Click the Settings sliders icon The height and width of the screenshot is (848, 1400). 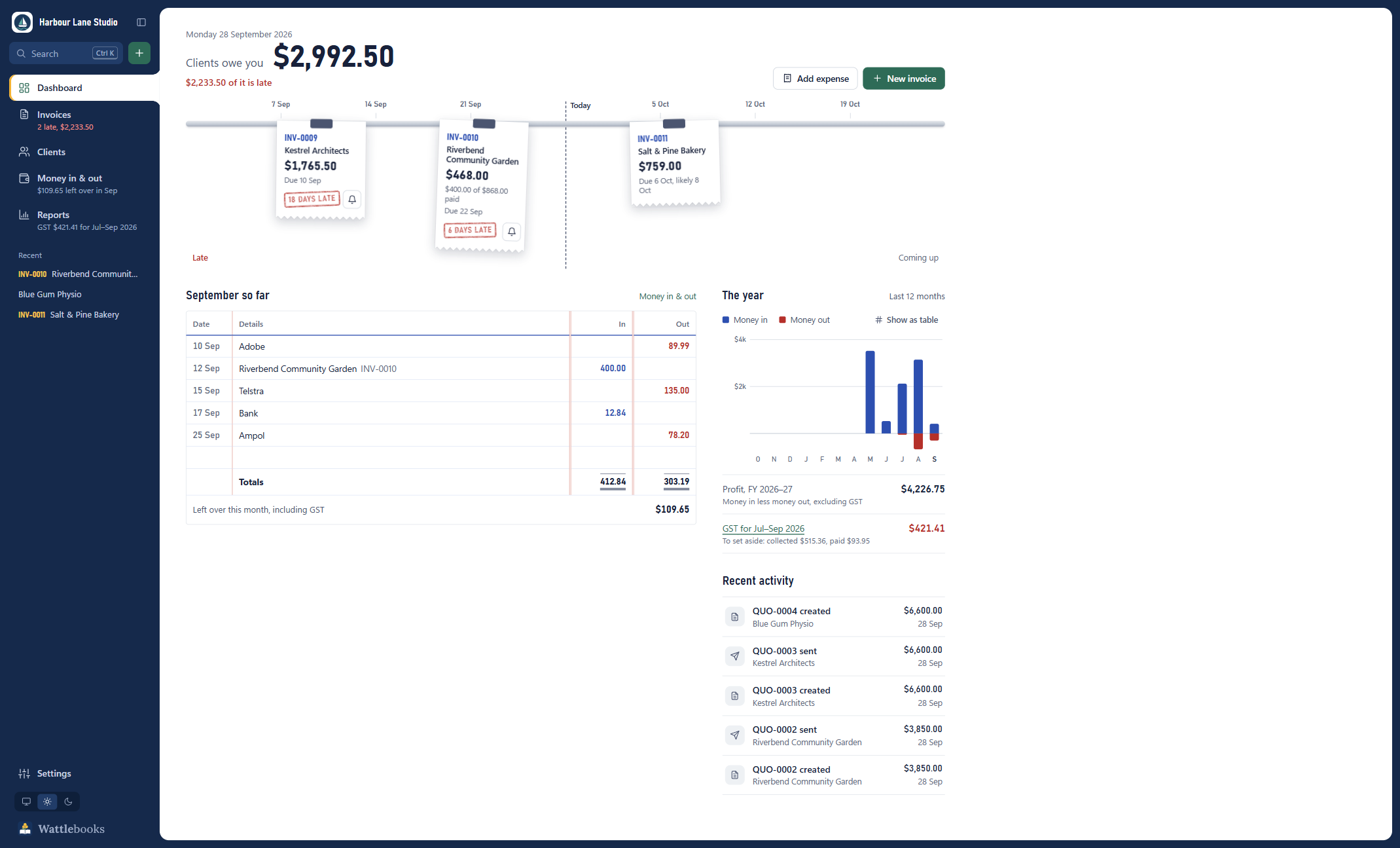(24, 773)
